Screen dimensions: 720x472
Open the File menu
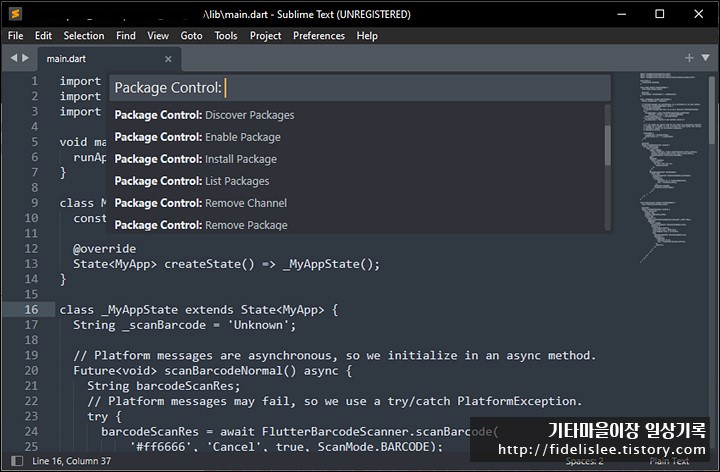point(16,36)
